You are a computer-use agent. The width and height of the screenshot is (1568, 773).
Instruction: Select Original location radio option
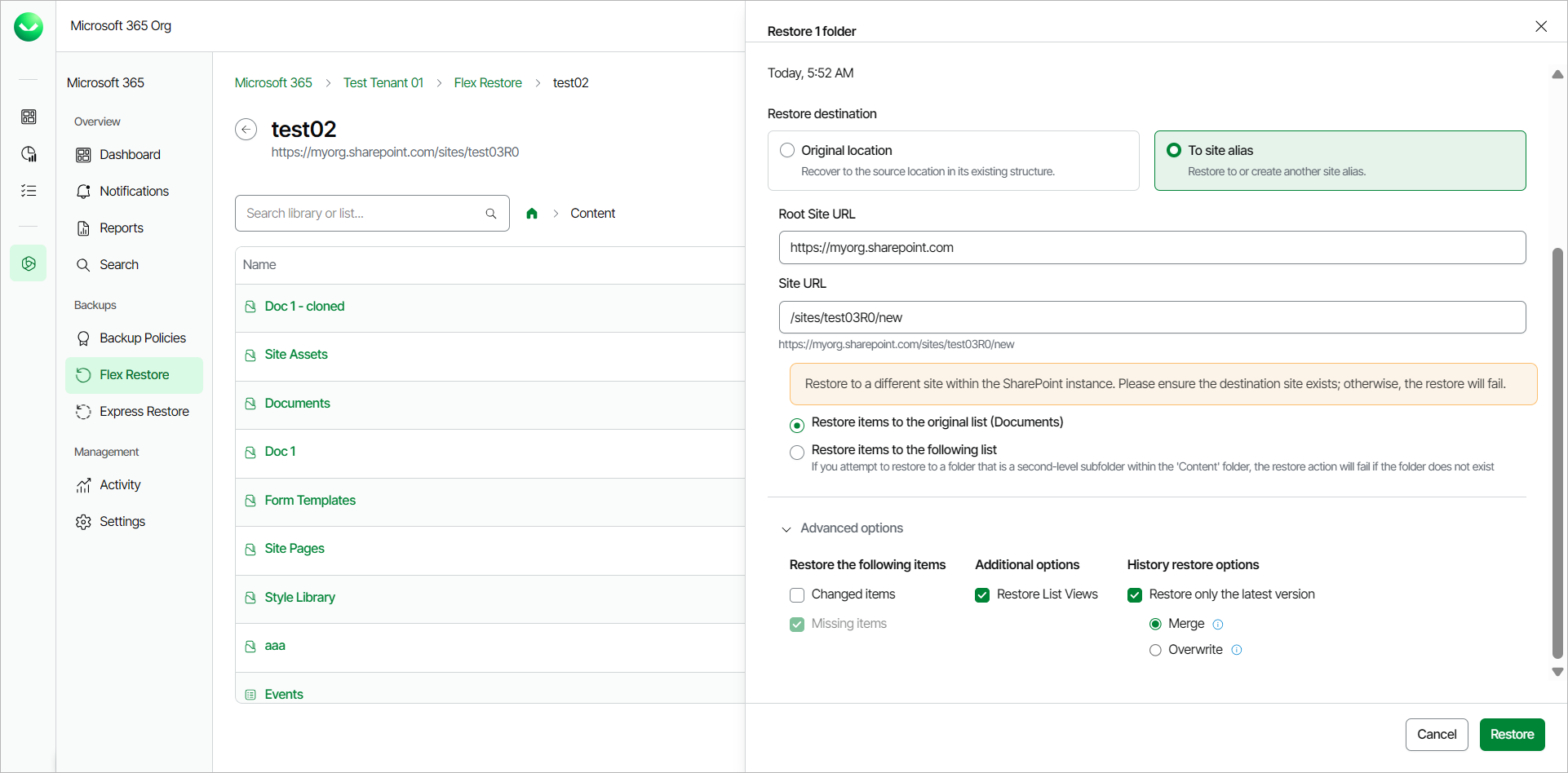(x=787, y=150)
